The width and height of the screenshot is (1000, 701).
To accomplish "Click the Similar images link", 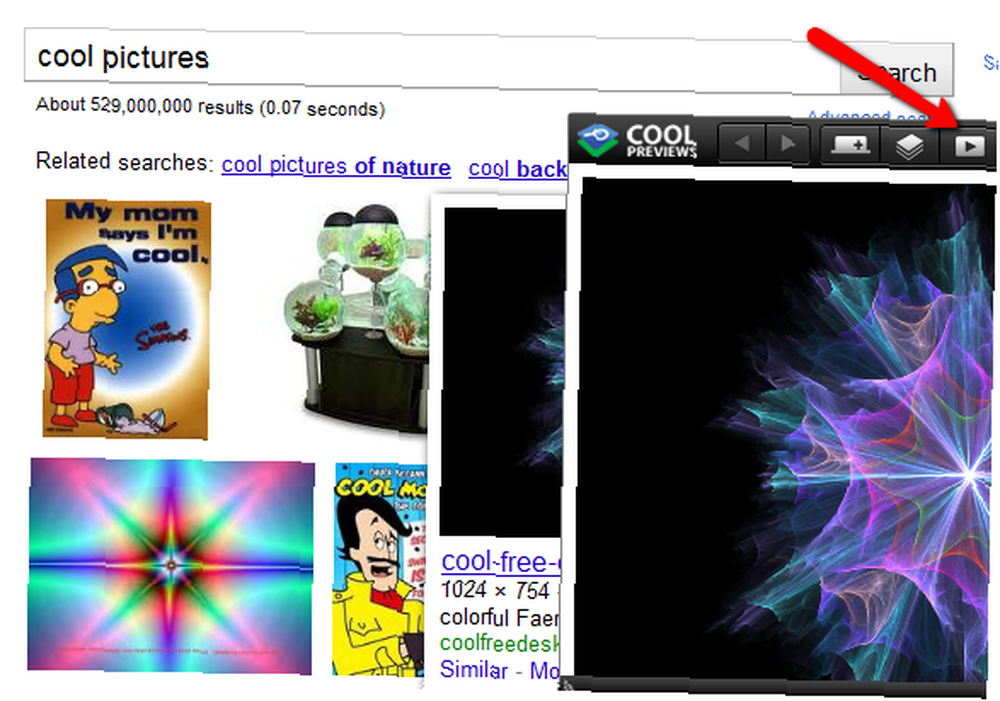I will tap(474, 670).
